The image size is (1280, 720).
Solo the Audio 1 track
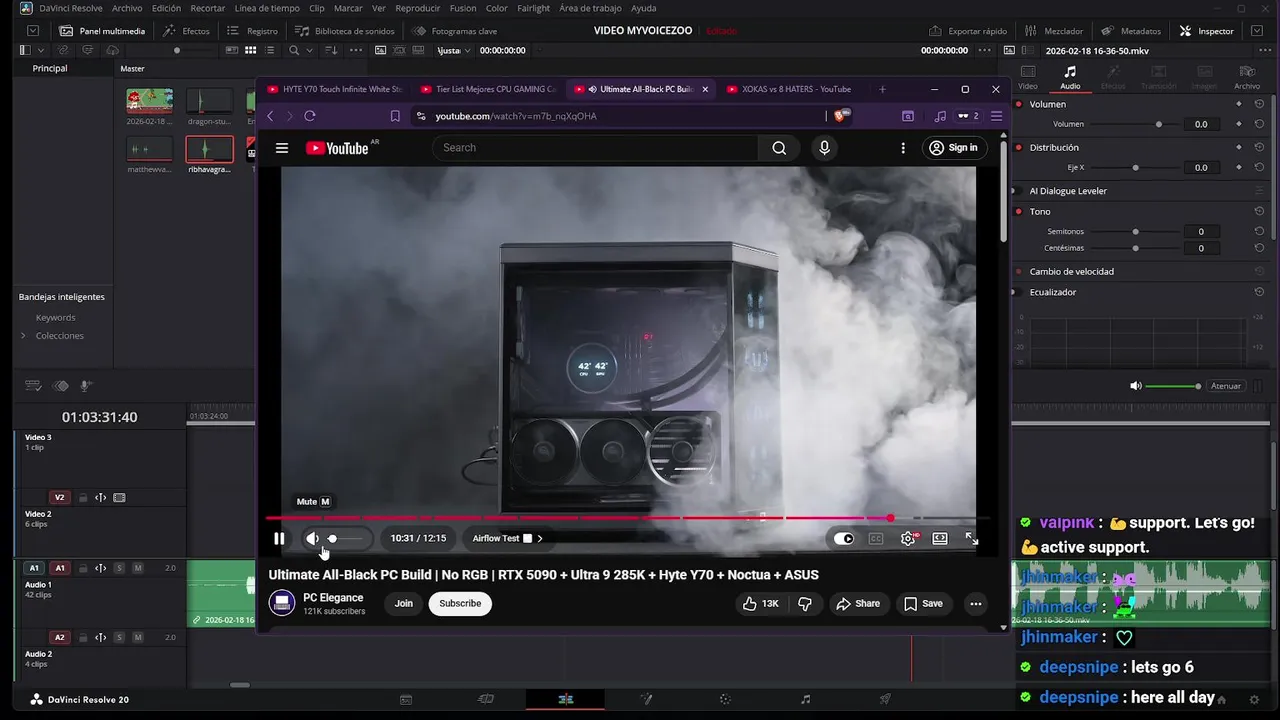pos(119,568)
